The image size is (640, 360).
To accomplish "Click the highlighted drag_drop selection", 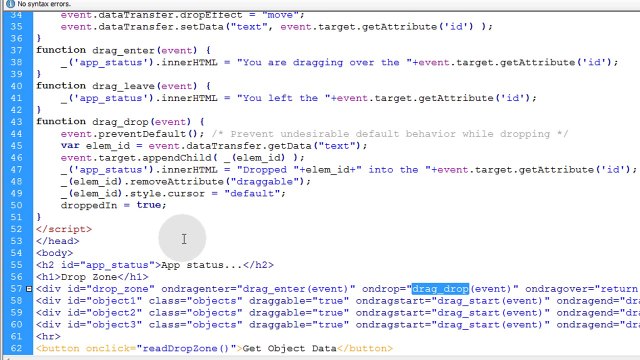I will (x=440, y=289).
